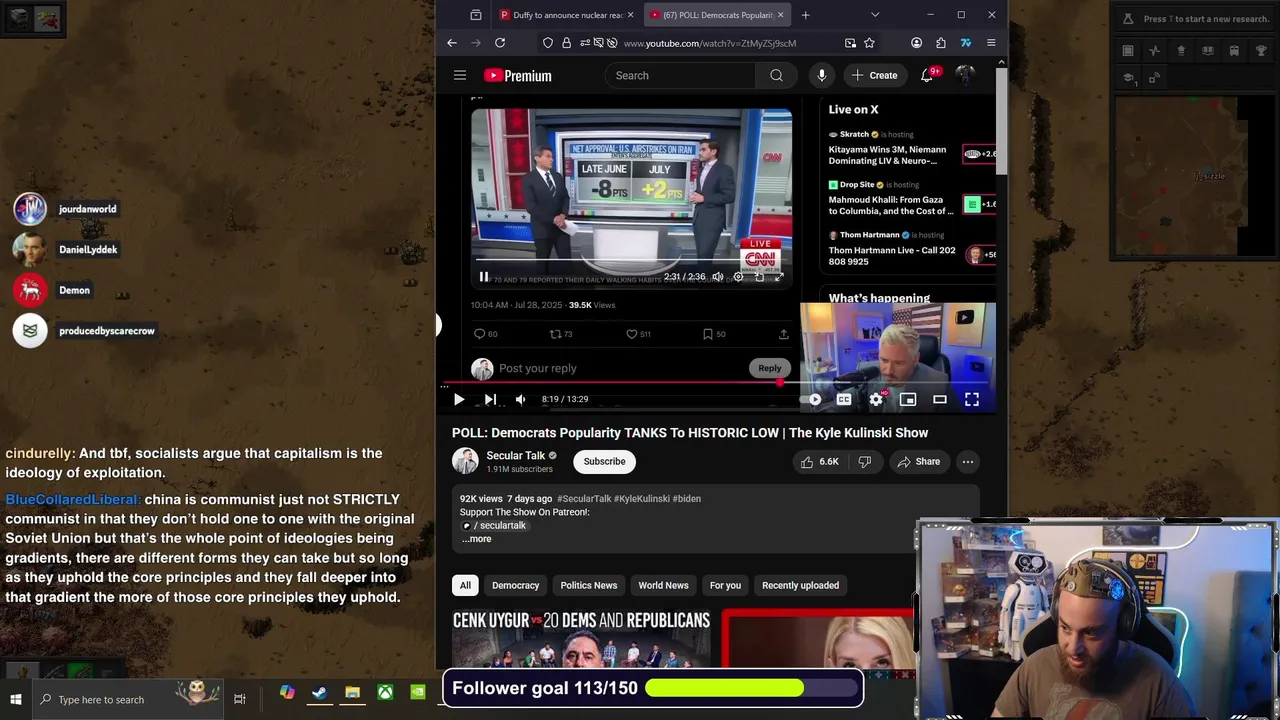Enter fullscreen on YouTube player
The height and width of the screenshot is (720, 1280).
tap(971, 399)
